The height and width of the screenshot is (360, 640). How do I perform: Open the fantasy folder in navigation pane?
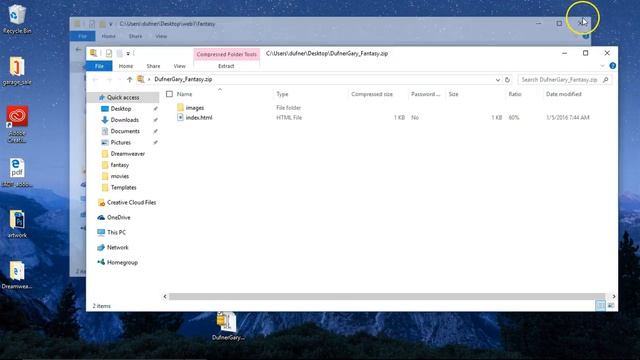pos(120,165)
